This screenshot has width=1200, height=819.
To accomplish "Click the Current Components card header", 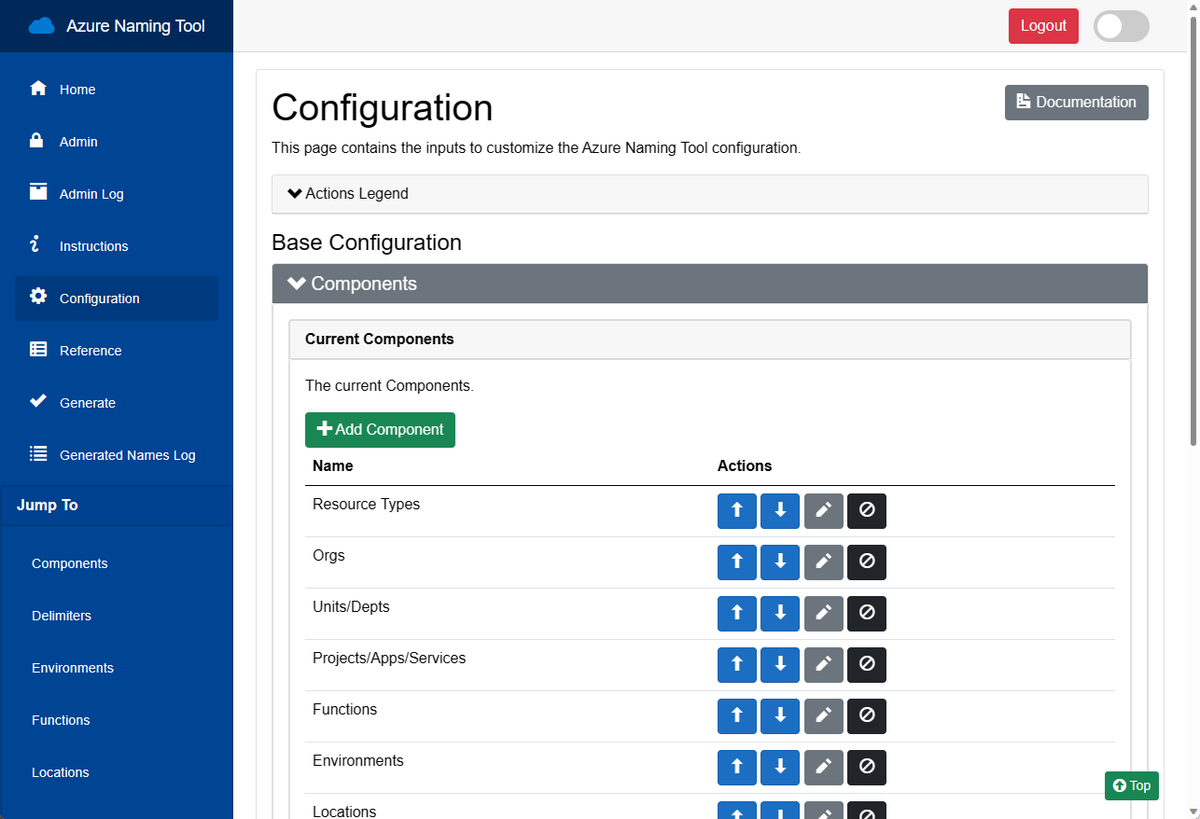I will [x=710, y=339].
